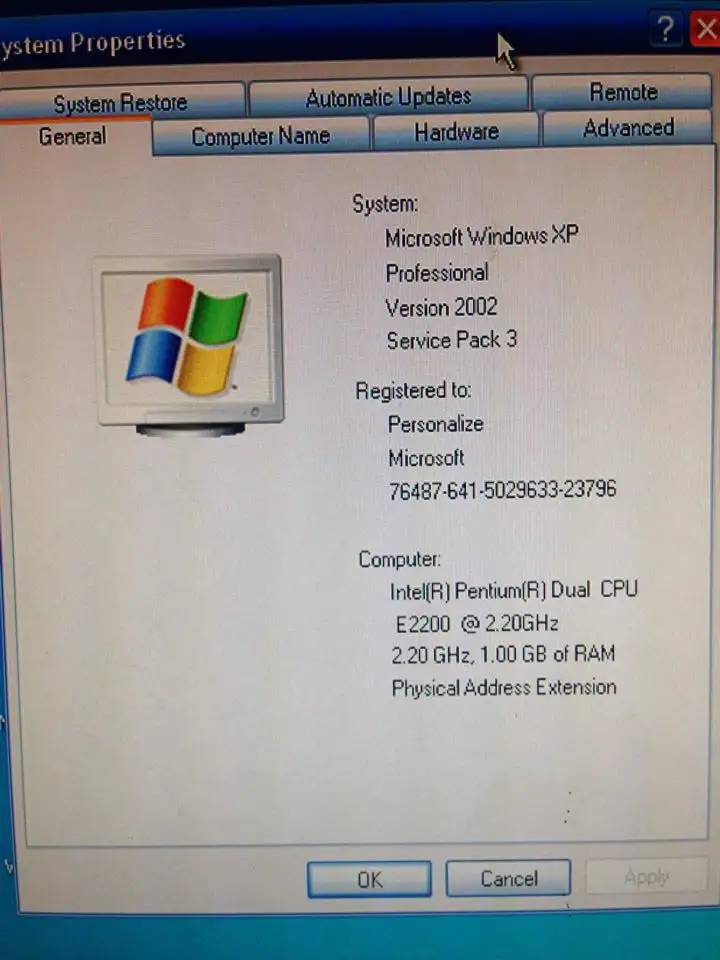
Task: Click the 1.00 GB of RAM line
Action: click(503, 655)
